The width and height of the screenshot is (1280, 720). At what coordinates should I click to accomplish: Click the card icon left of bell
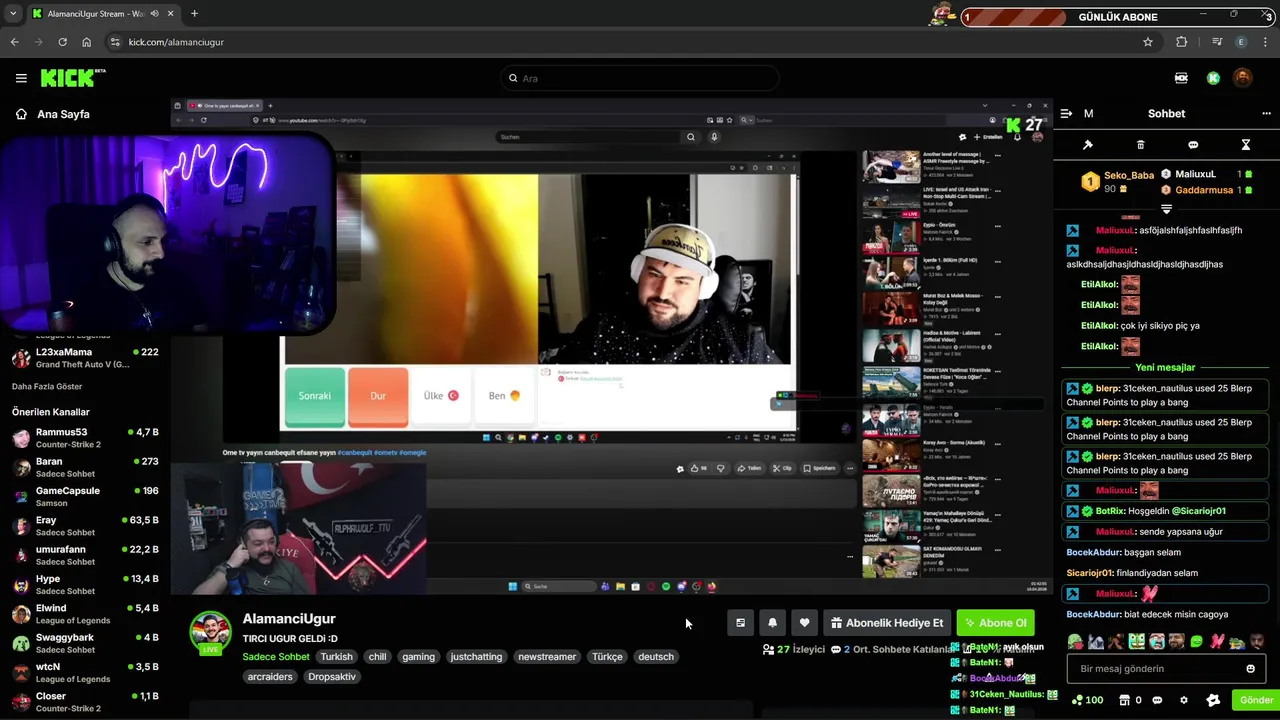[x=740, y=623]
